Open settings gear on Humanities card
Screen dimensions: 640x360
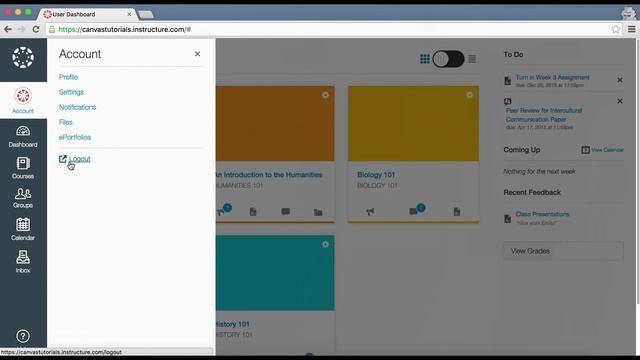point(325,95)
